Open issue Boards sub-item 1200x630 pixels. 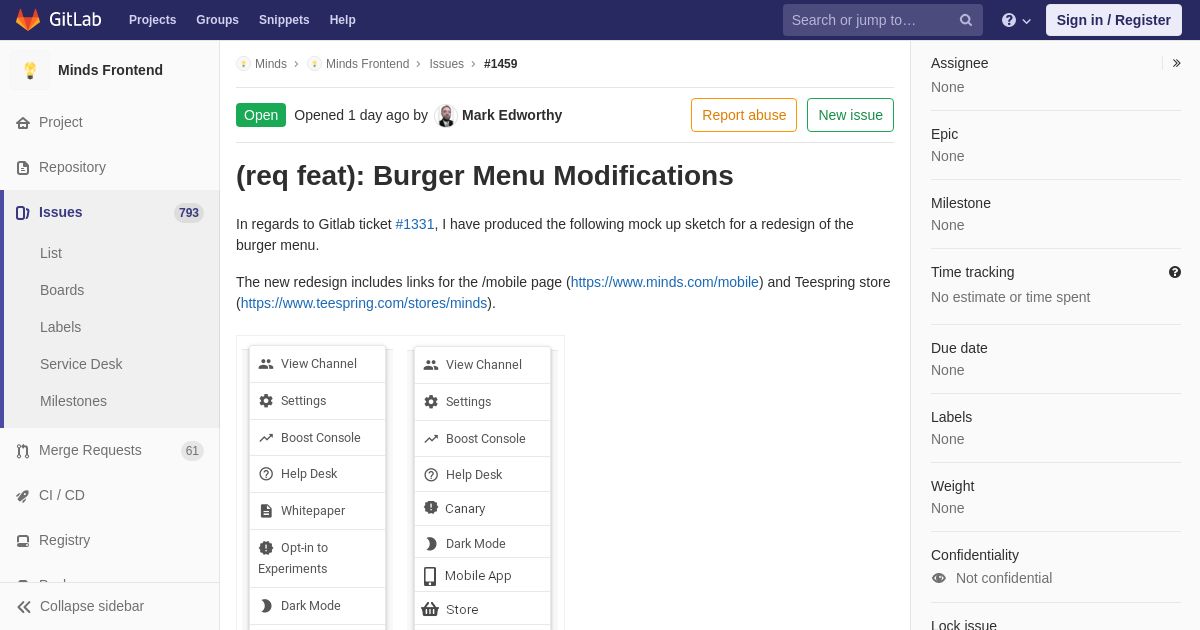(x=62, y=290)
